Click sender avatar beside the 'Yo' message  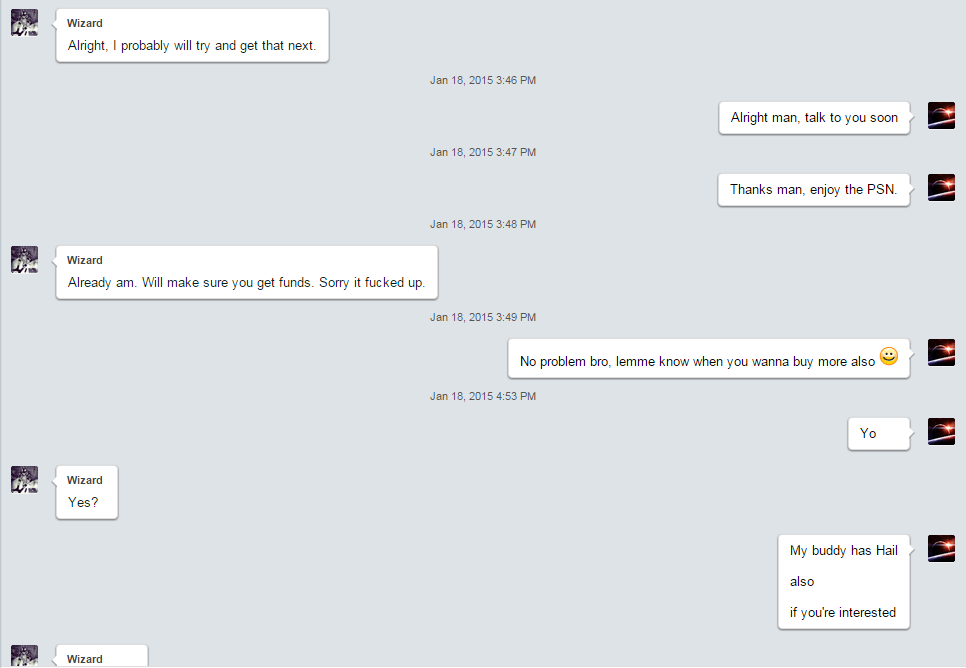pyautogui.click(x=941, y=431)
